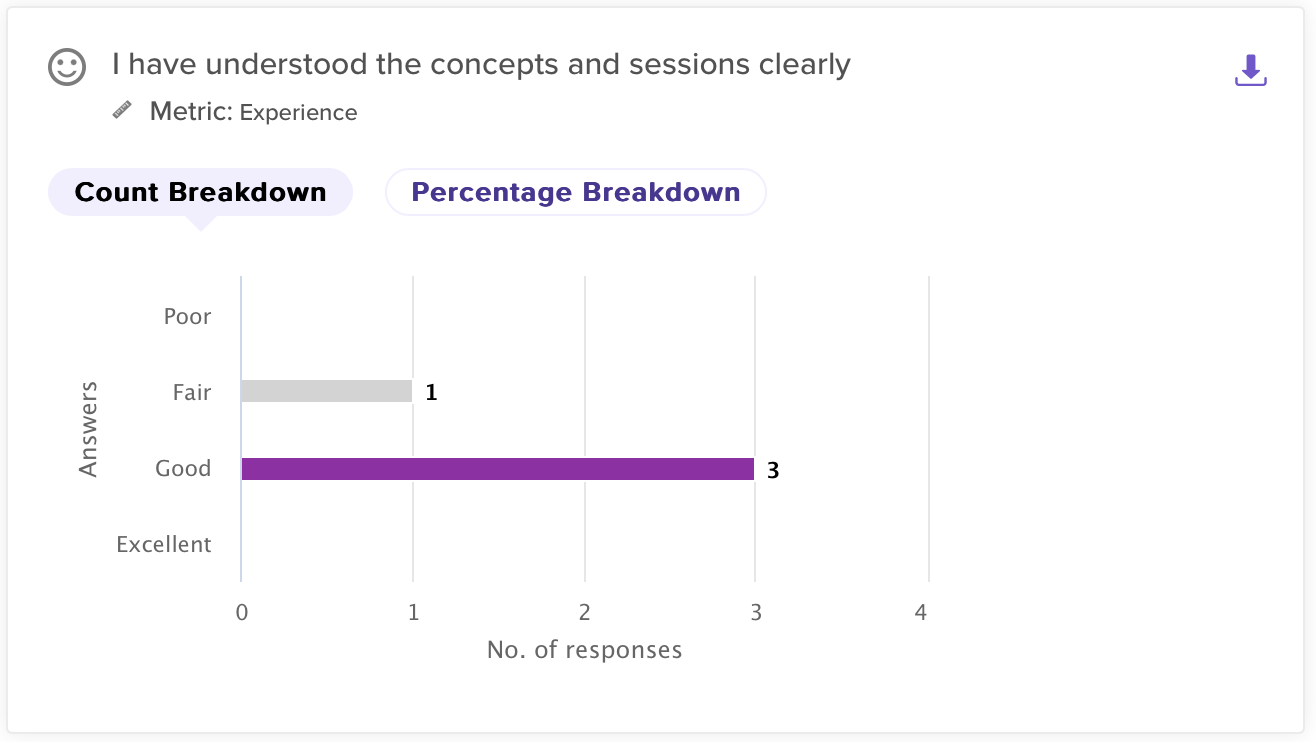
Task: Click the 2 tick on the horizontal axis
Action: tap(585, 612)
